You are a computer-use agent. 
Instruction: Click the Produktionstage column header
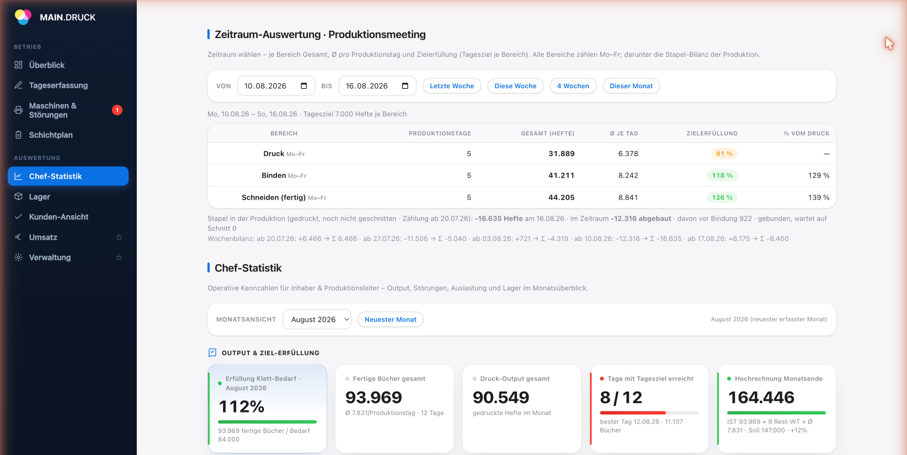[x=440, y=134]
